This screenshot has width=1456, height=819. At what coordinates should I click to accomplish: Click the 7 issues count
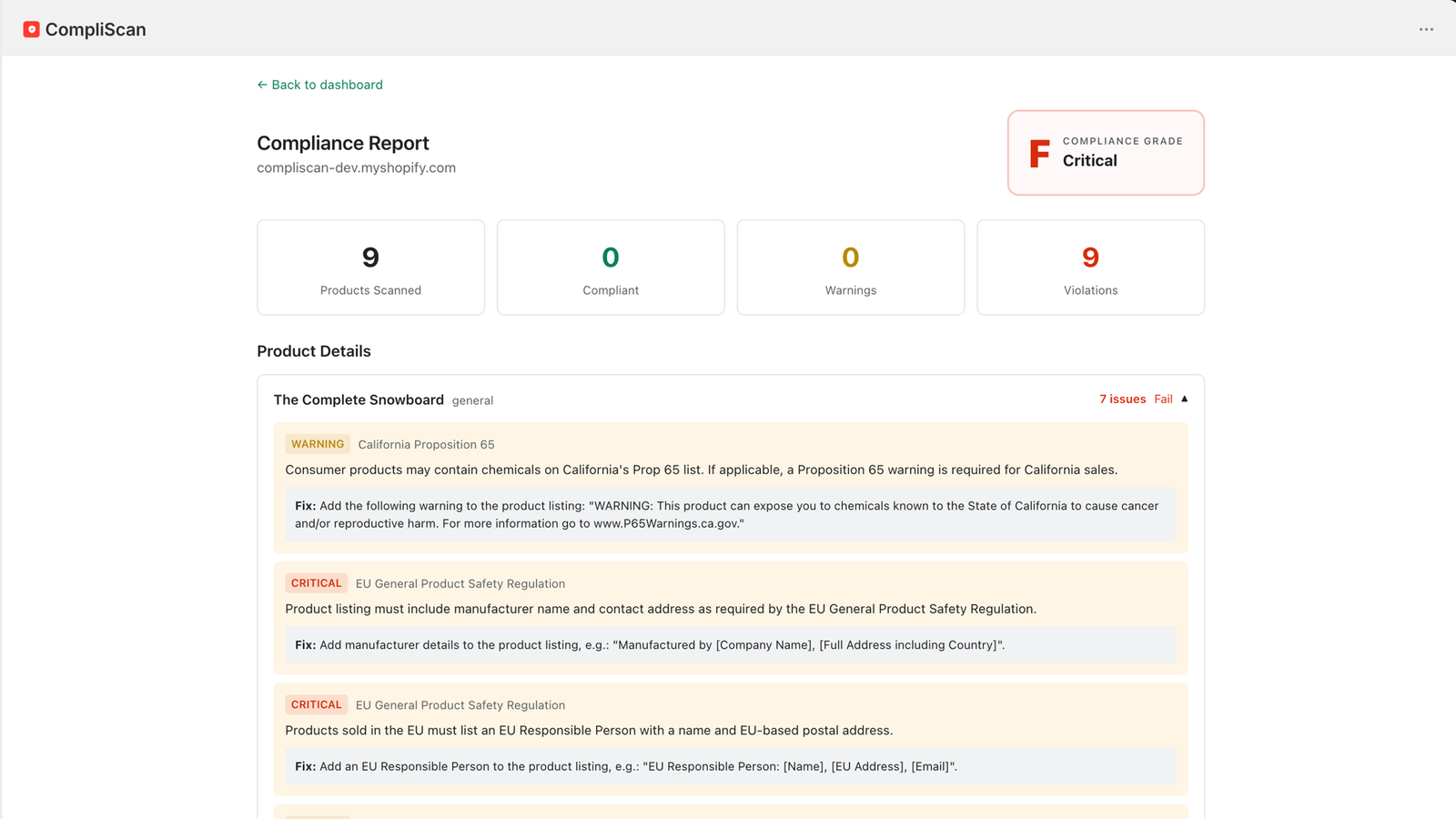click(1123, 399)
